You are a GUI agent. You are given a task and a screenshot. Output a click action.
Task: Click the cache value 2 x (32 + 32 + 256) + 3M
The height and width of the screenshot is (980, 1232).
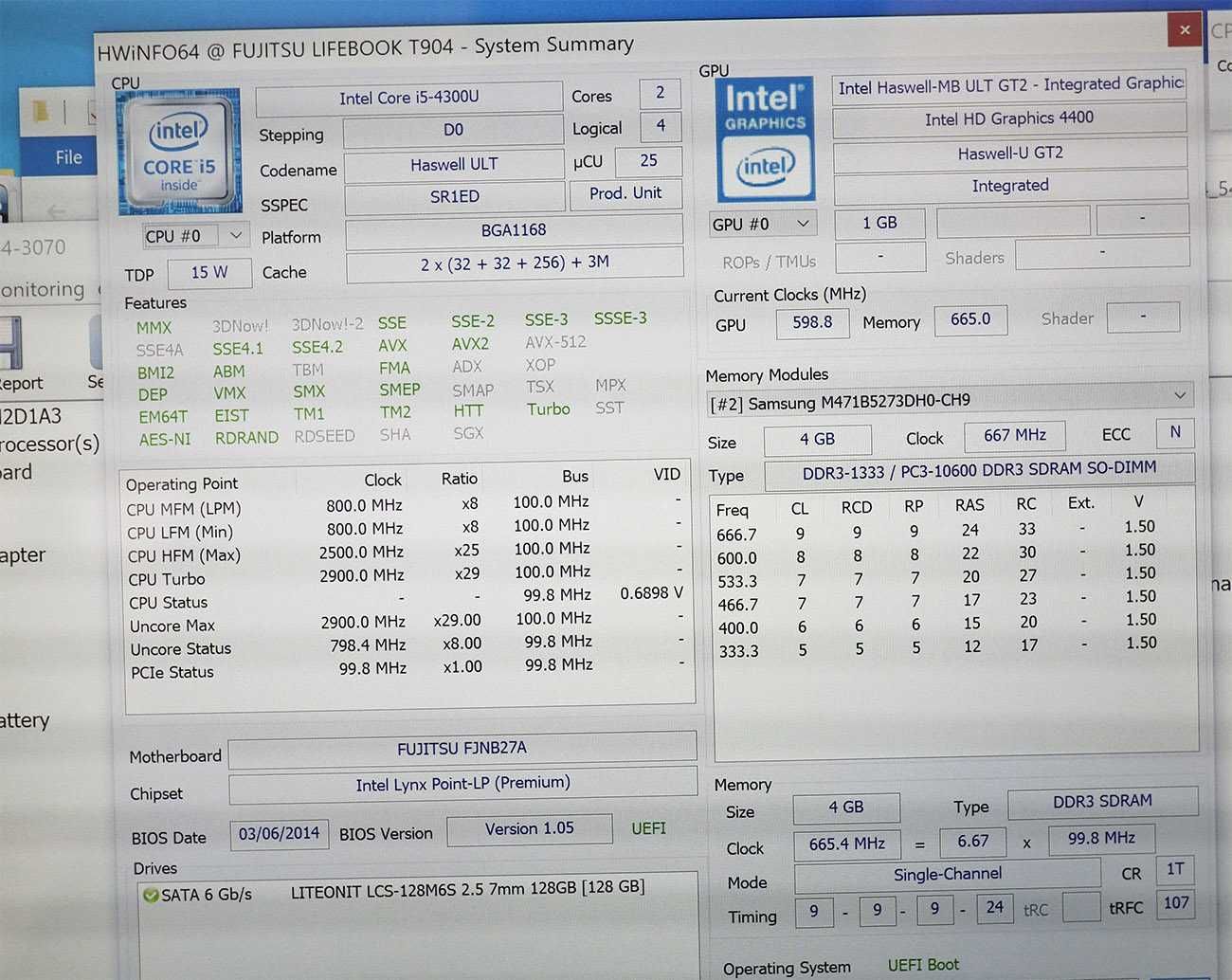pyautogui.click(x=515, y=263)
